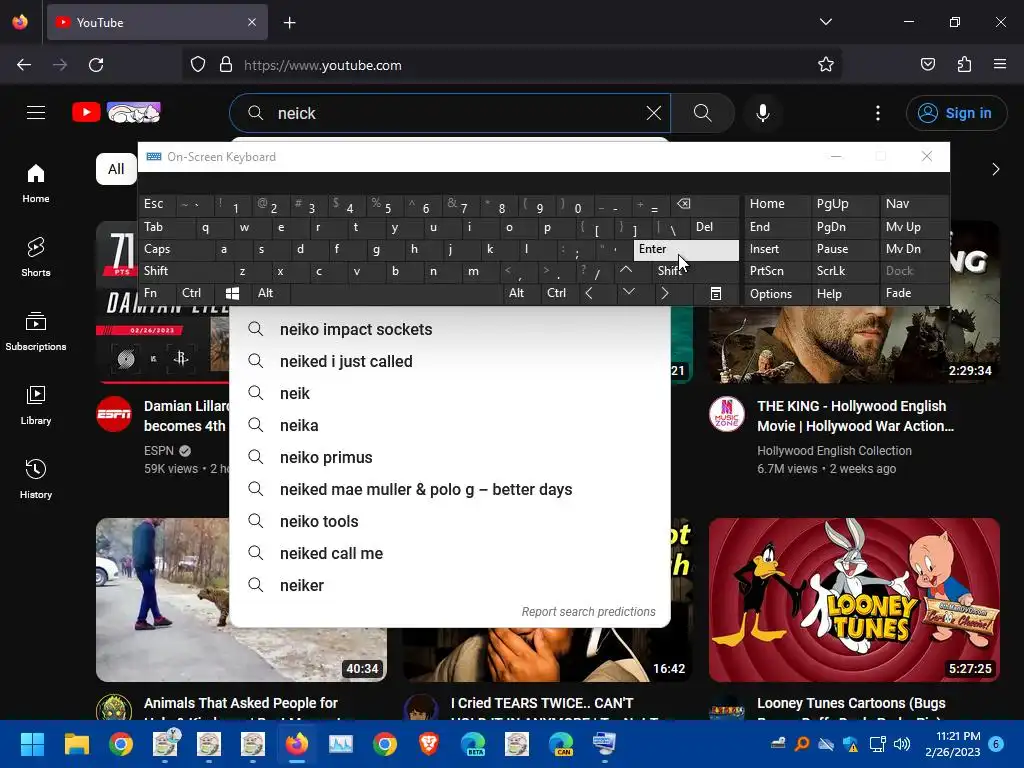List all tabs dropdown arrow
1024x768 pixels.
coord(825,22)
